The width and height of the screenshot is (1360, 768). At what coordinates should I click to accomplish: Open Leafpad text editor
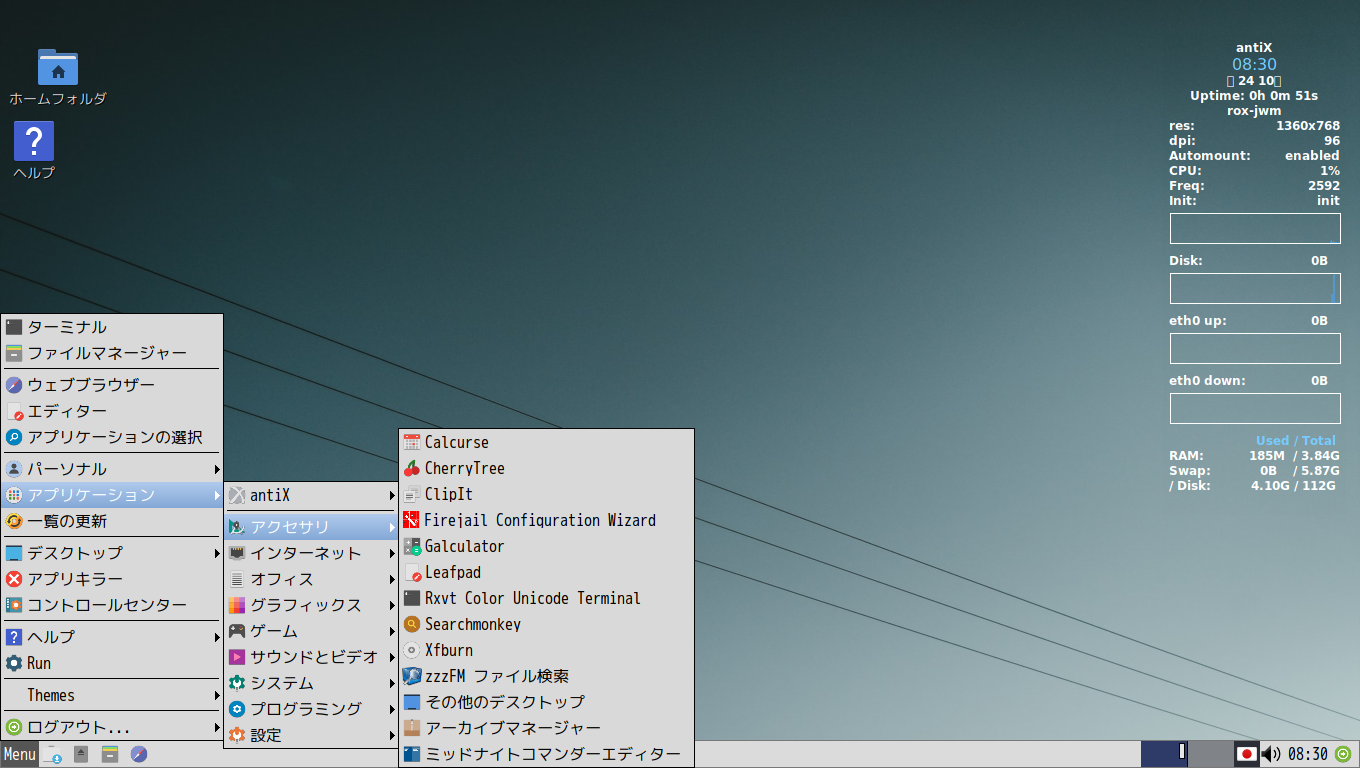546,572
